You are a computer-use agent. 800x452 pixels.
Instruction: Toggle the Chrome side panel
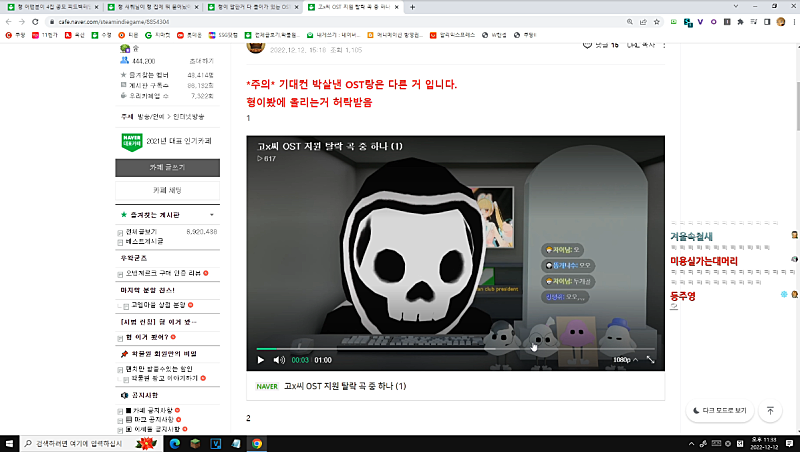coord(767,21)
